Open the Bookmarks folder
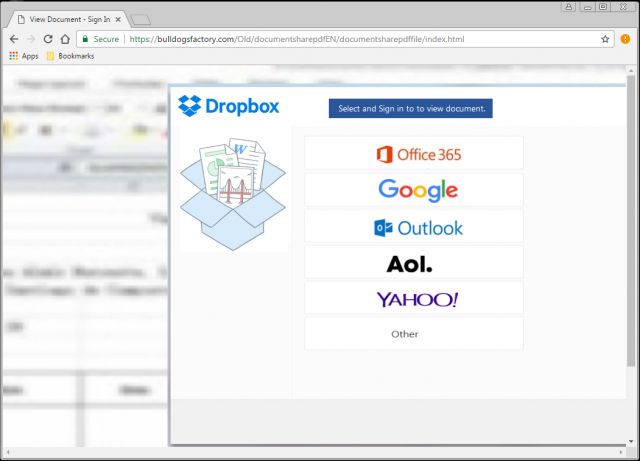Image resolution: width=640 pixels, height=461 pixels. (x=70, y=56)
